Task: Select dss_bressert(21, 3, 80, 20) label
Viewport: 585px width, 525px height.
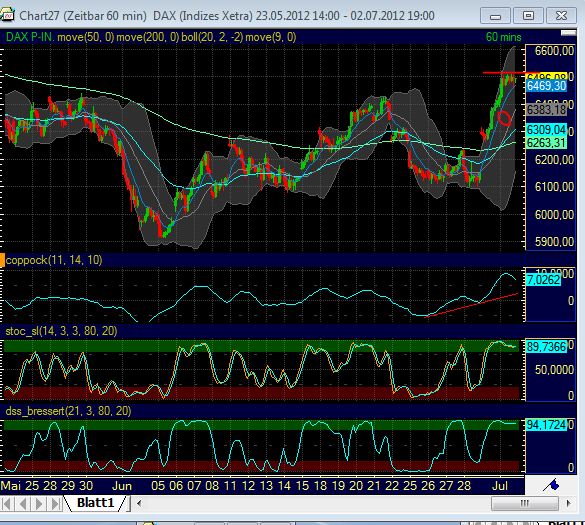Action: point(68,411)
